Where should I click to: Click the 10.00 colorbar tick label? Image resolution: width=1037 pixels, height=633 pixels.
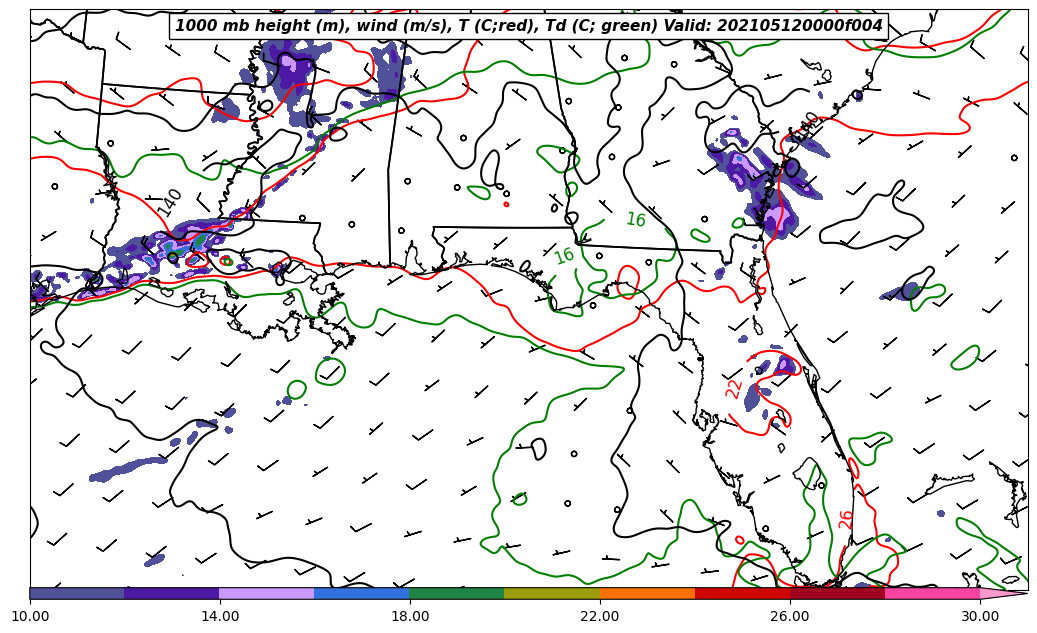[30, 616]
